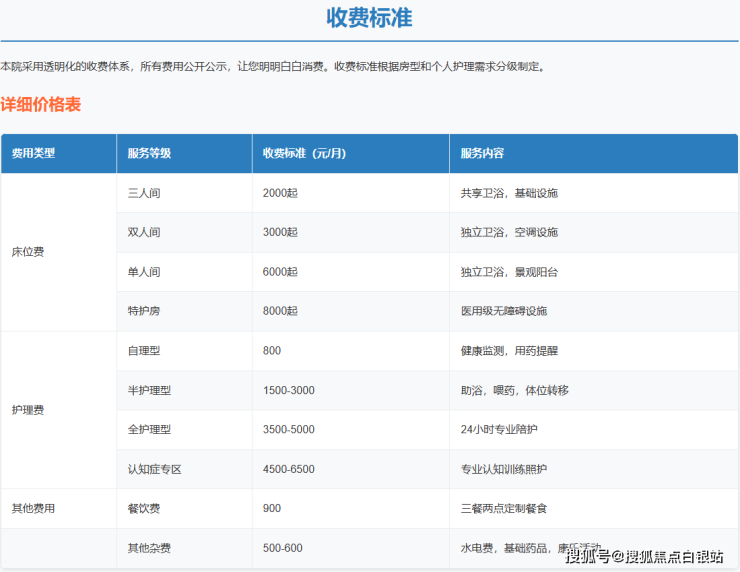
Task: Click the 收费标准 page heading
Action: point(369,18)
